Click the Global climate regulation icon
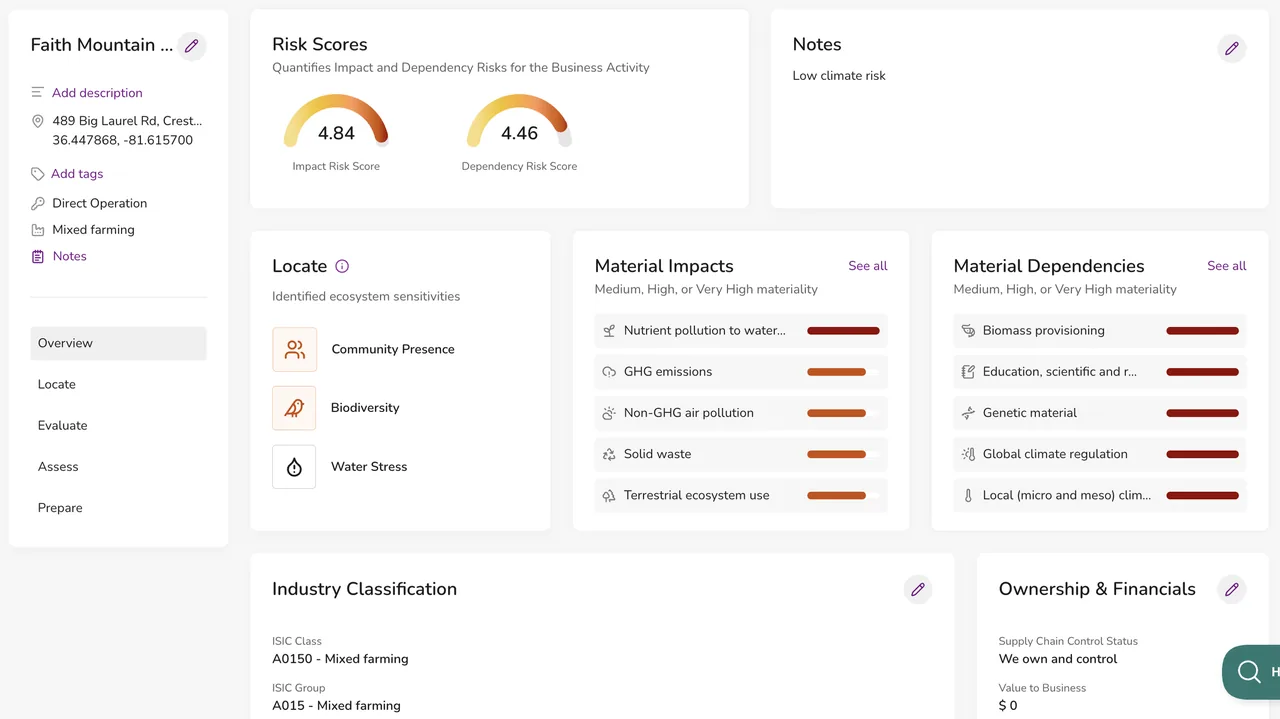The height and width of the screenshot is (719, 1280). [x=968, y=454]
